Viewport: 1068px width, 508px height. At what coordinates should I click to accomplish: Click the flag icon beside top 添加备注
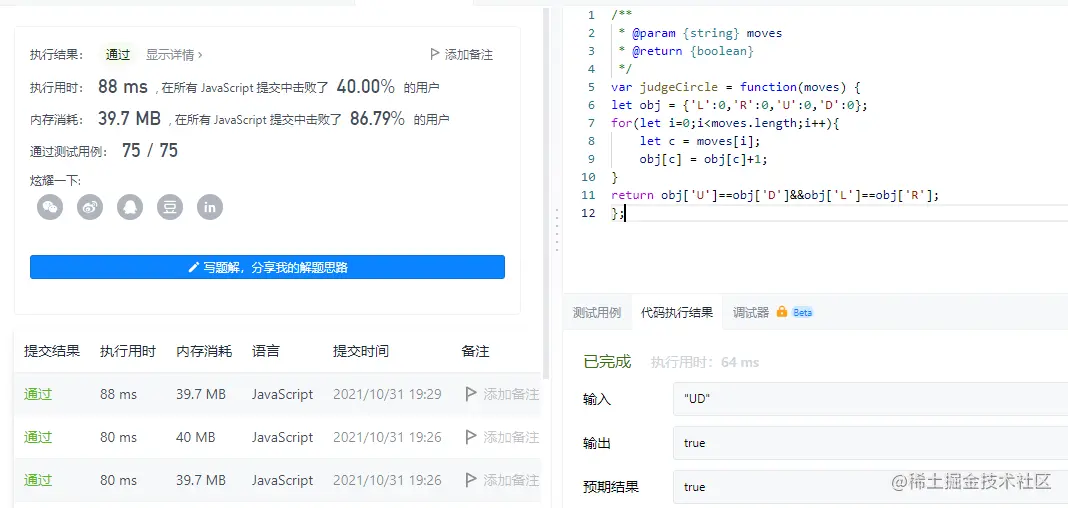435,54
